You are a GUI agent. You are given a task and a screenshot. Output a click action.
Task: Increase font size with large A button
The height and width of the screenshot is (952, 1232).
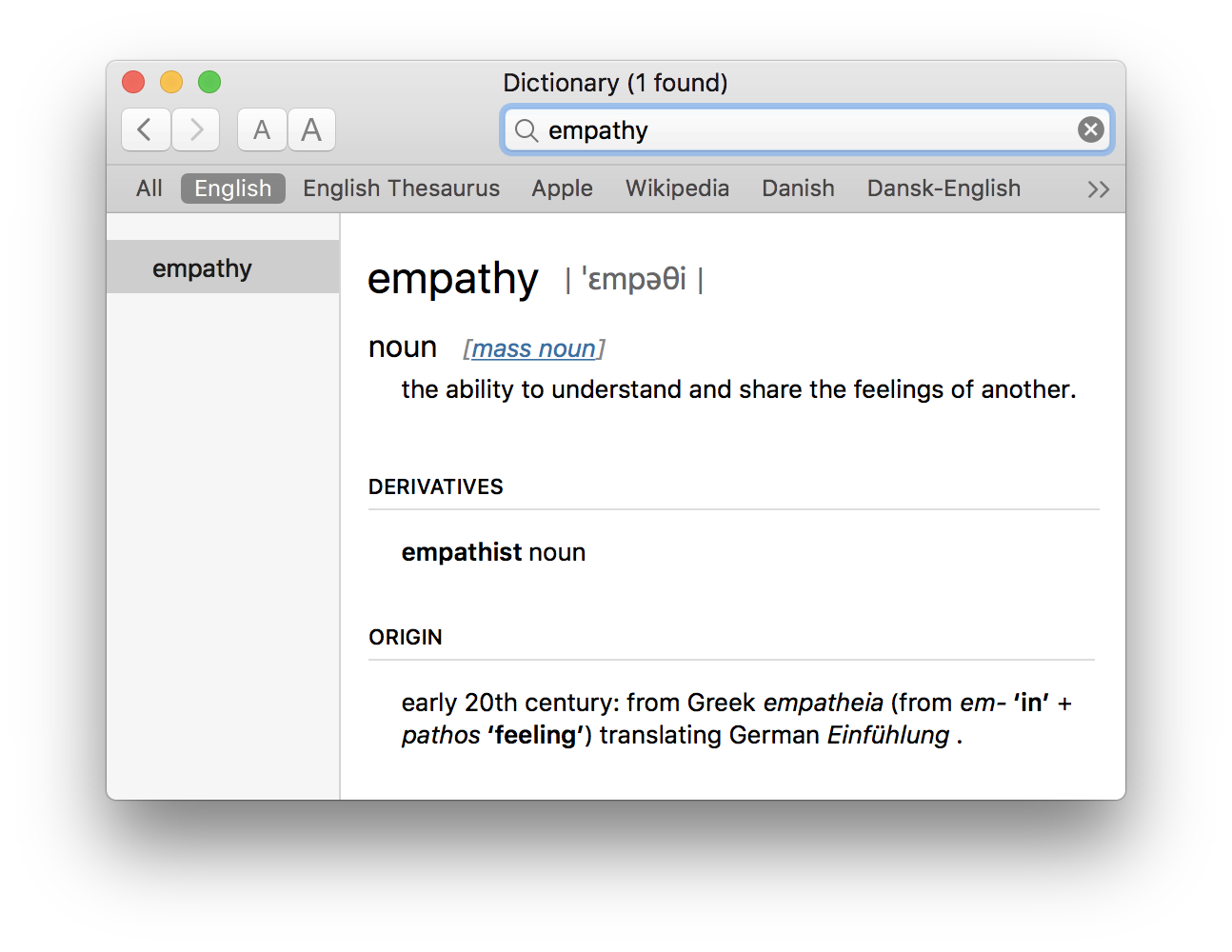point(311,129)
